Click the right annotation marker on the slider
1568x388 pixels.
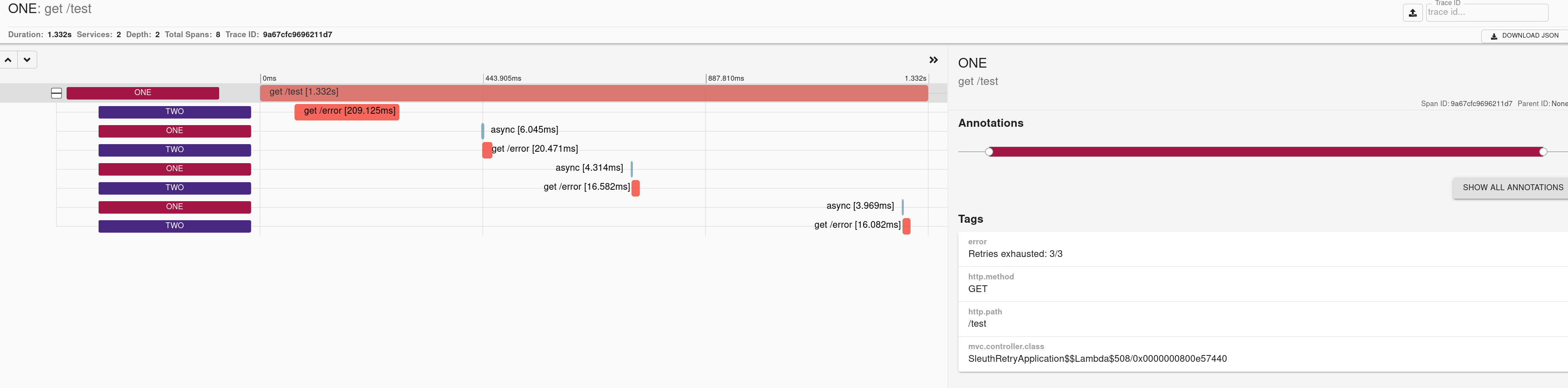coord(1543,151)
